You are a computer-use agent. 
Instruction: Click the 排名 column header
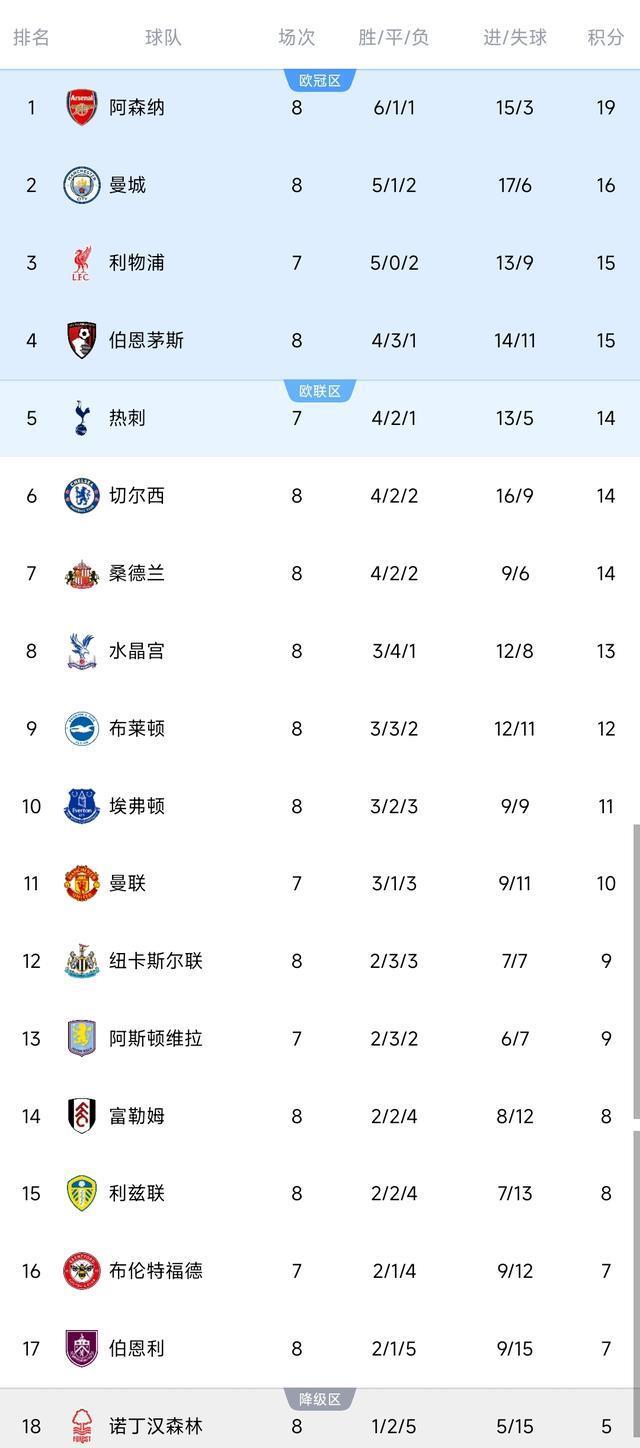[30, 37]
